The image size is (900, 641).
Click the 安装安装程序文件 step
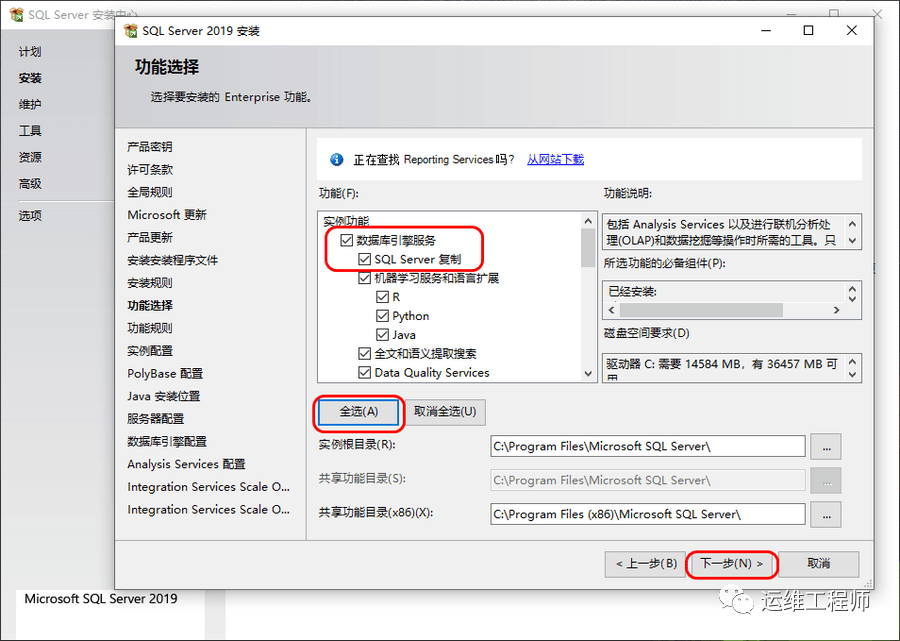tap(173, 260)
